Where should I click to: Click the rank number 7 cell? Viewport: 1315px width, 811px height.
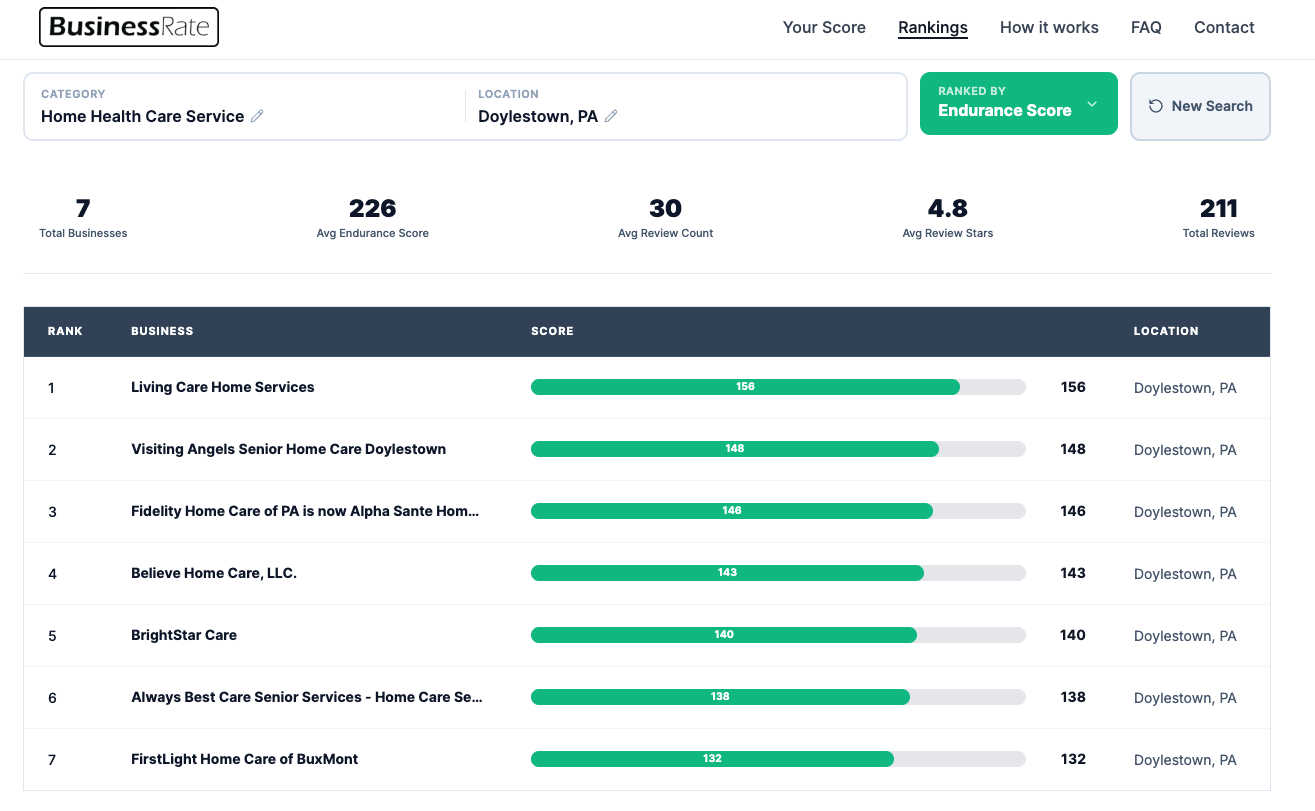click(x=52, y=760)
